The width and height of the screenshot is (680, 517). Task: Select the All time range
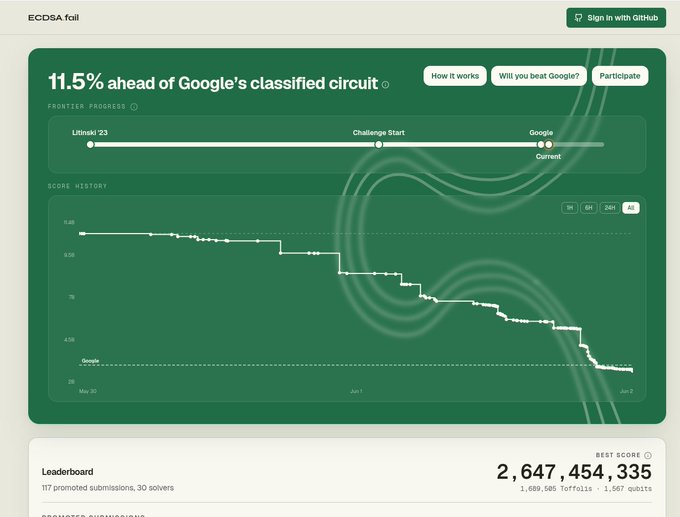coord(631,208)
